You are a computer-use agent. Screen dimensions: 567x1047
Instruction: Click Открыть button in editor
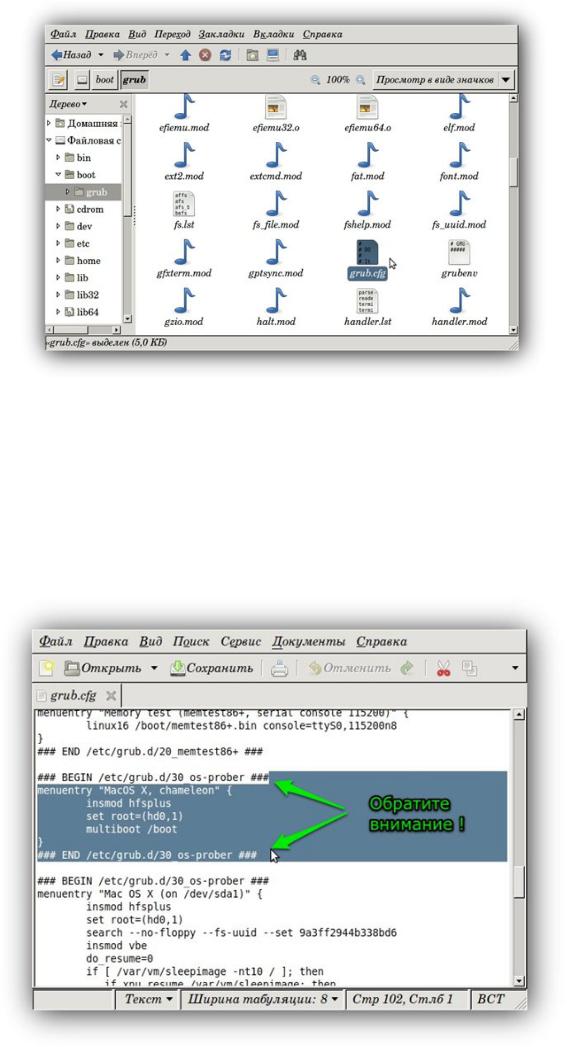[x=103, y=668]
